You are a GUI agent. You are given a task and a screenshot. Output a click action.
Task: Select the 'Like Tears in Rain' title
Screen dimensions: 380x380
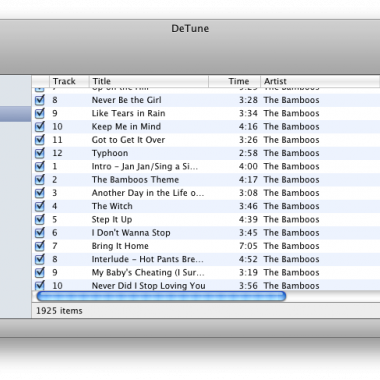coord(128,113)
